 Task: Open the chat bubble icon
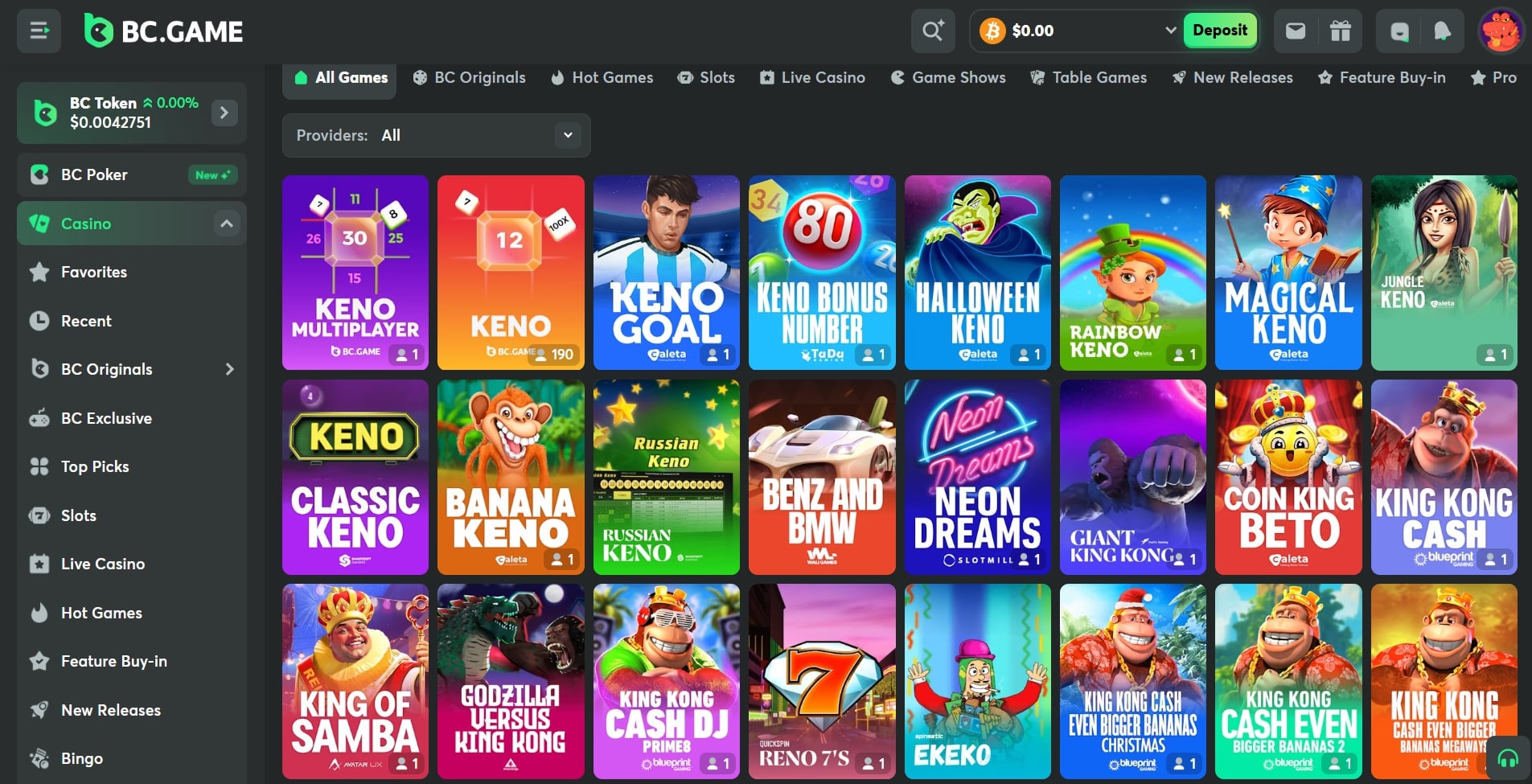[1399, 31]
